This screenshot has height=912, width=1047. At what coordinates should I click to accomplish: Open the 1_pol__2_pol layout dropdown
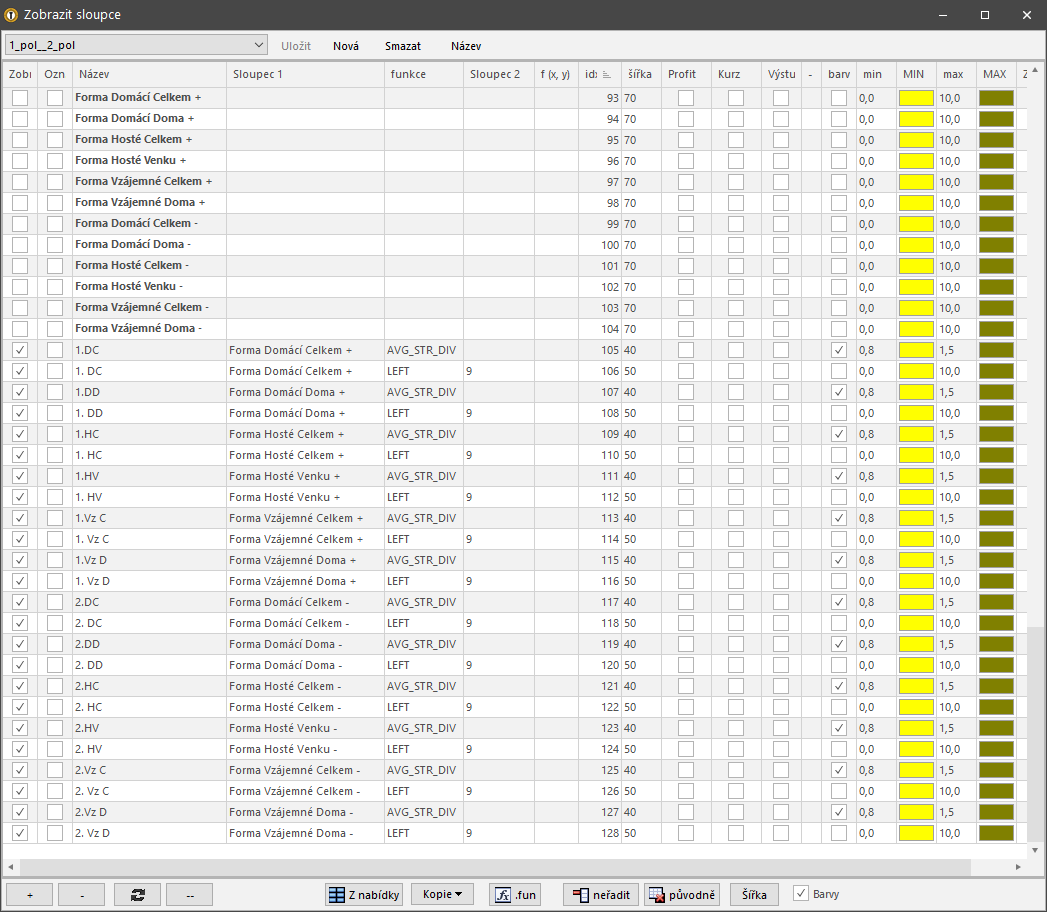136,45
